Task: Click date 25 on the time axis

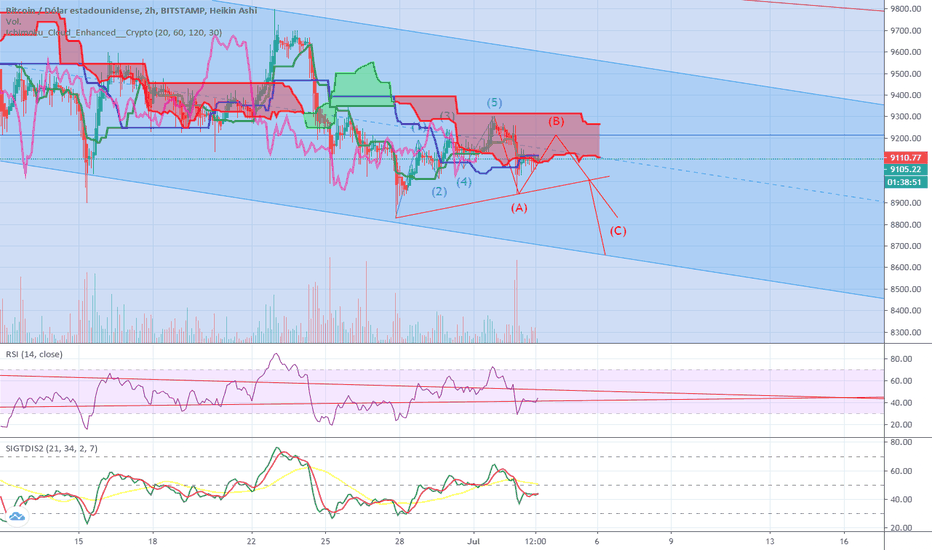Action: 325,541
